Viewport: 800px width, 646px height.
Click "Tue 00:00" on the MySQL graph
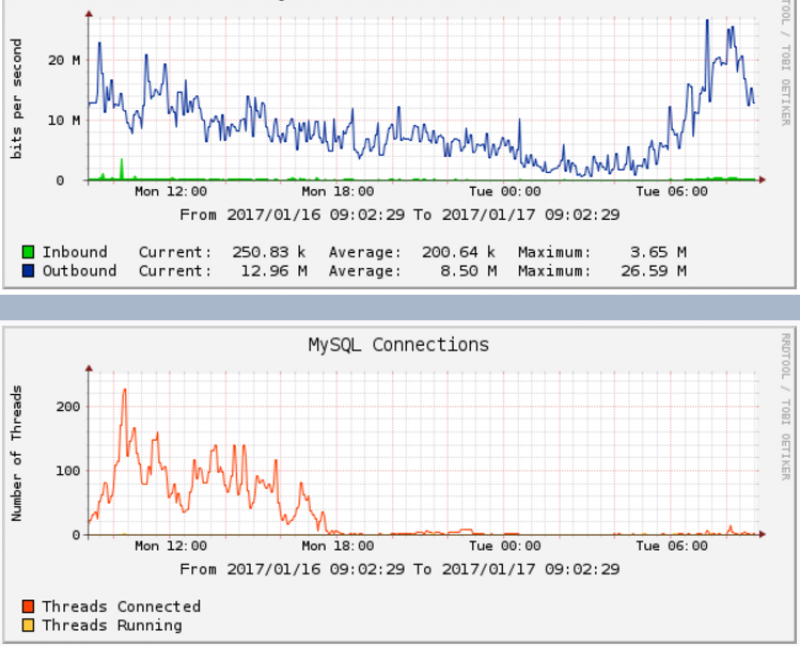(x=505, y=546)
